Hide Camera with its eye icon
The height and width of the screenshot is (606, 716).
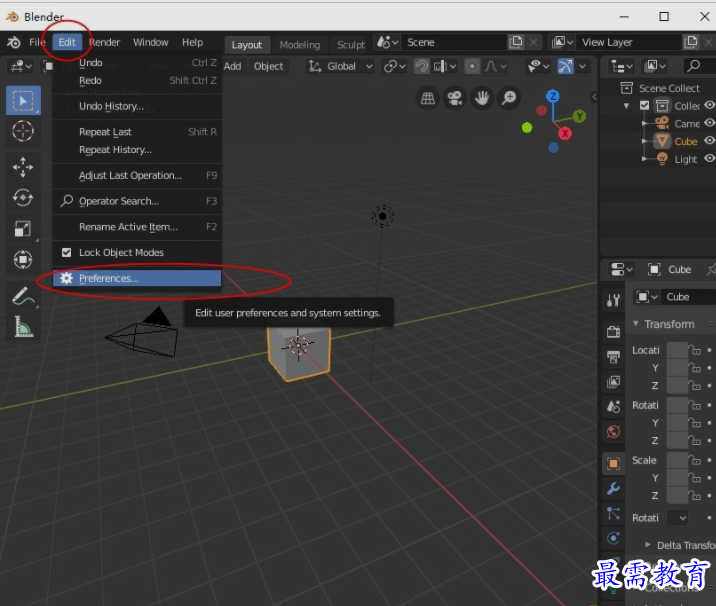pyautogui.click(x=709, y=123)
